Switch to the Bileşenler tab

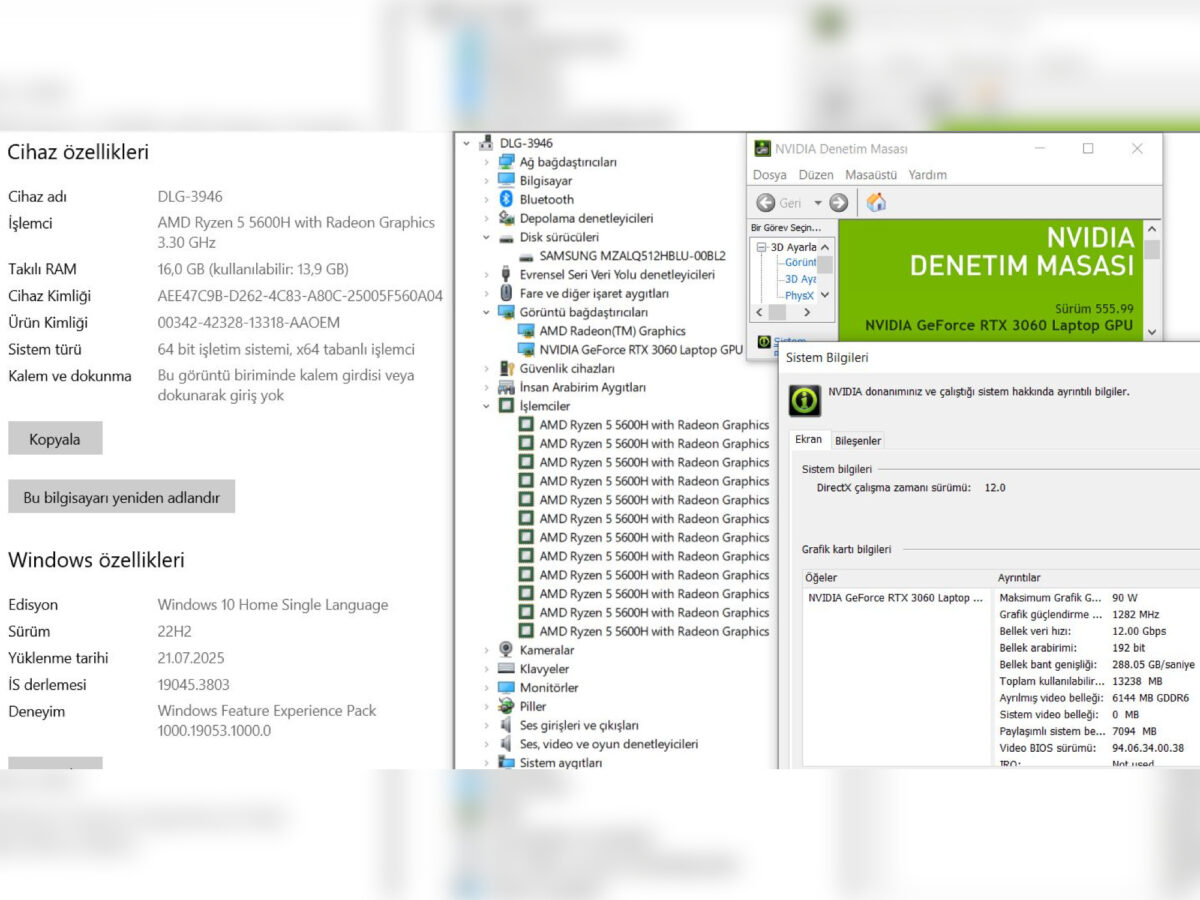858,440
